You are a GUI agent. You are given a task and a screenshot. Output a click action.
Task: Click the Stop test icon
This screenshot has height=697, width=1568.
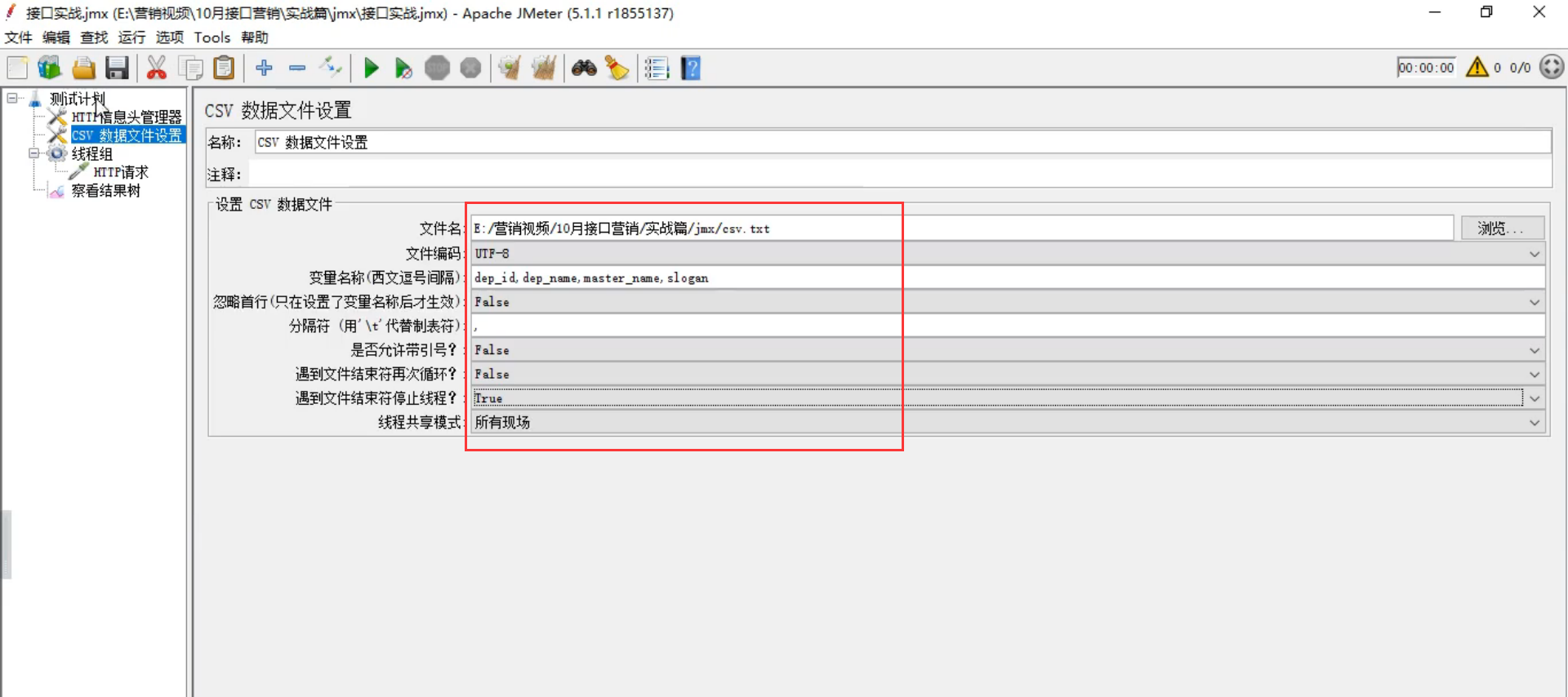pyautogui.click(x=437, y=68)
